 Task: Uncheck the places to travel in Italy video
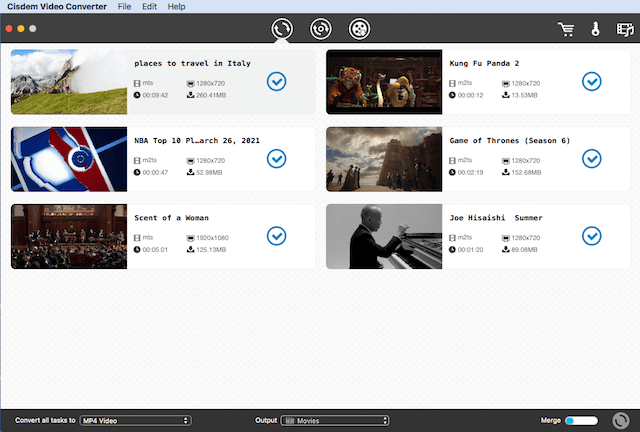pyautogui.click(x=276, y=82)
